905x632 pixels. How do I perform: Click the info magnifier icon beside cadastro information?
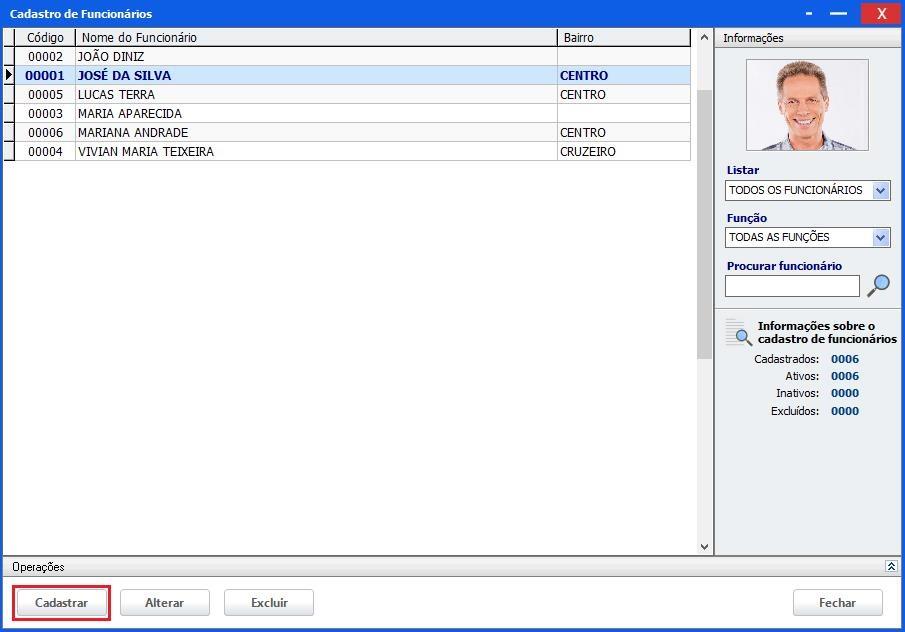(x=739, y=332)
